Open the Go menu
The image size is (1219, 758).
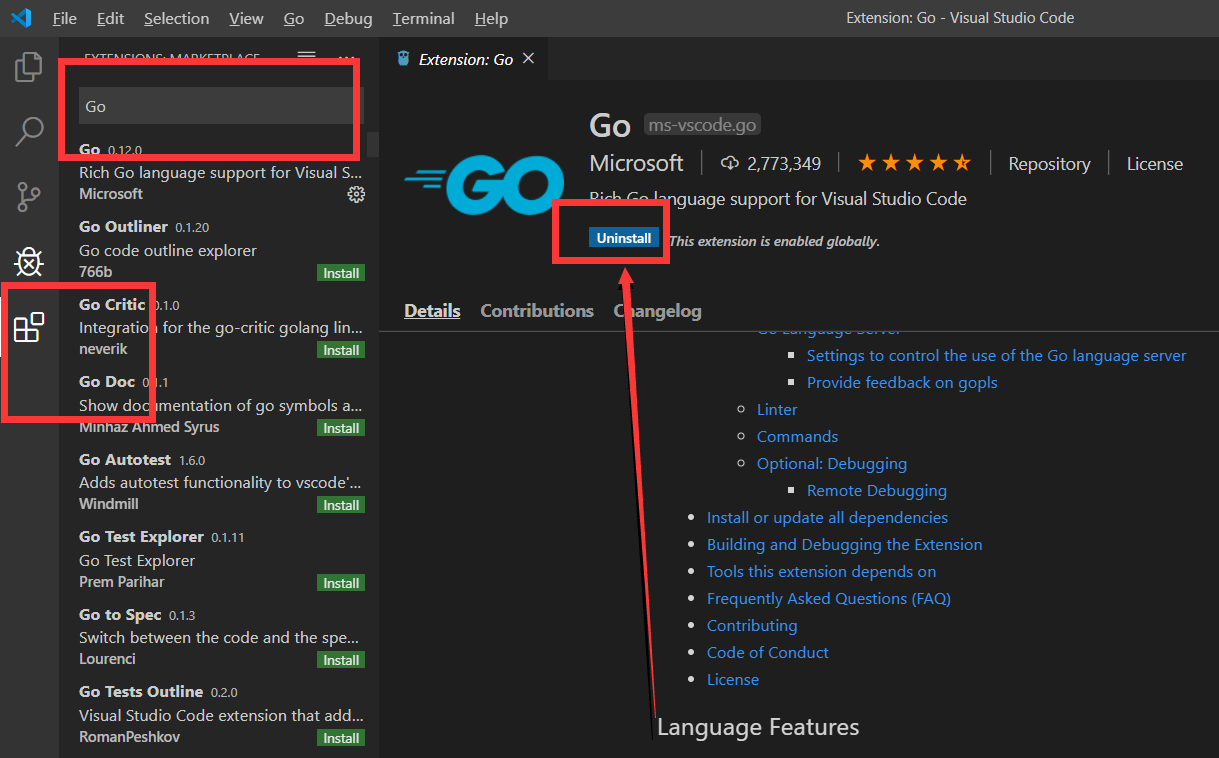[294, 18]
